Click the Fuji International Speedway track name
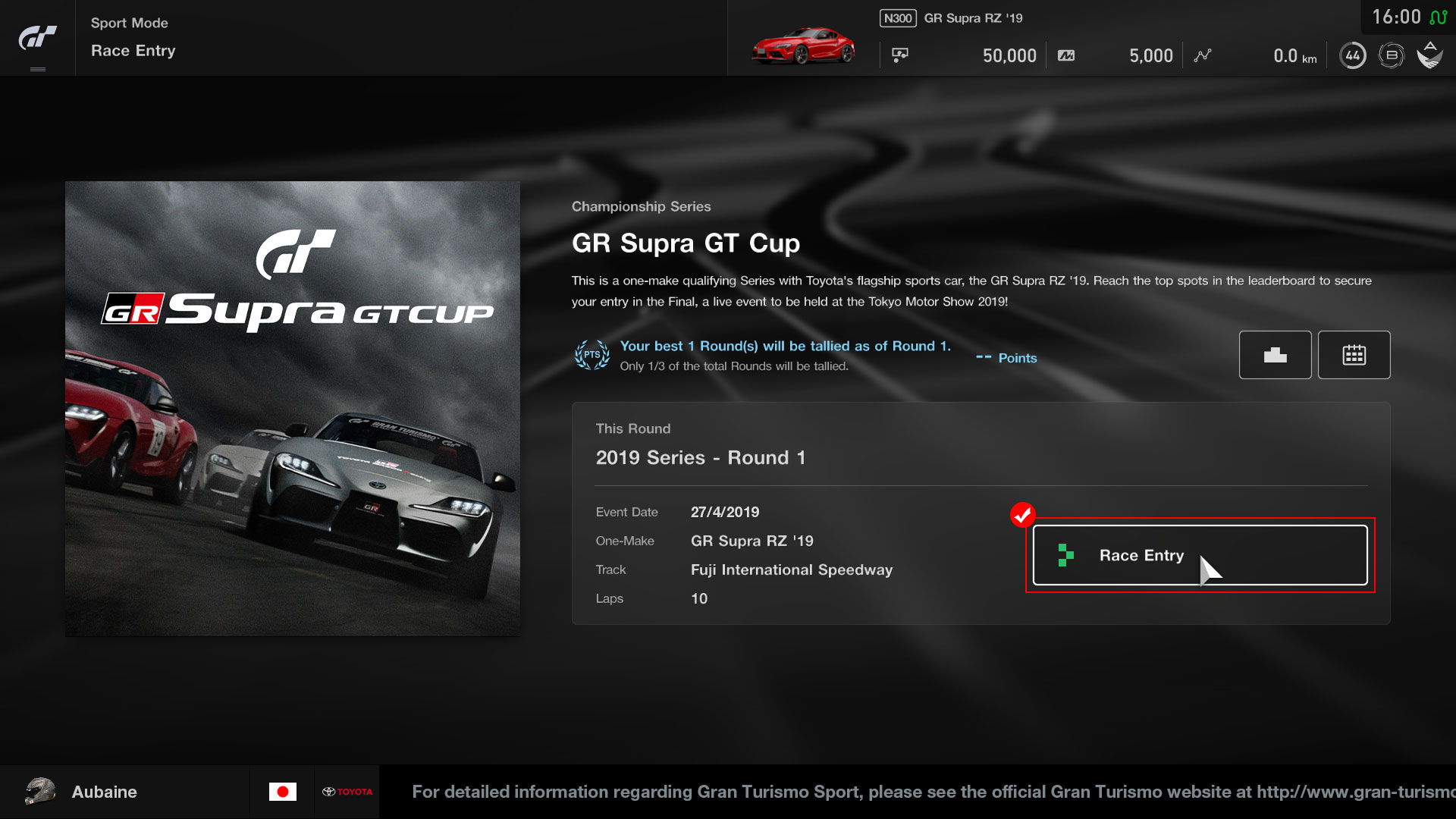The height and width of the screenshot is (819, 1456). [x=792, y=570]
